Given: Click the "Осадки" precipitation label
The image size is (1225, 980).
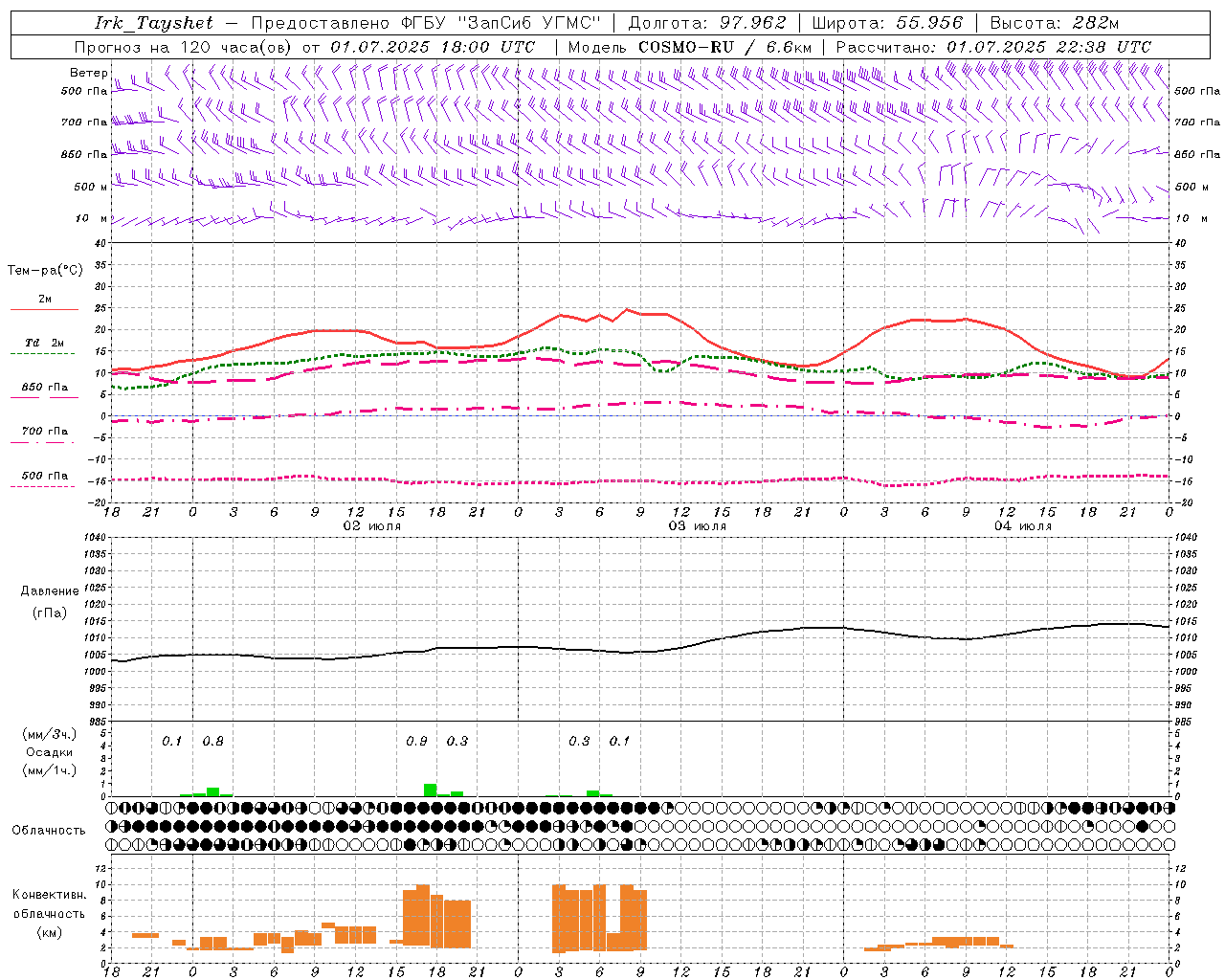Looking at the screenshot, I should coord(49,752).
